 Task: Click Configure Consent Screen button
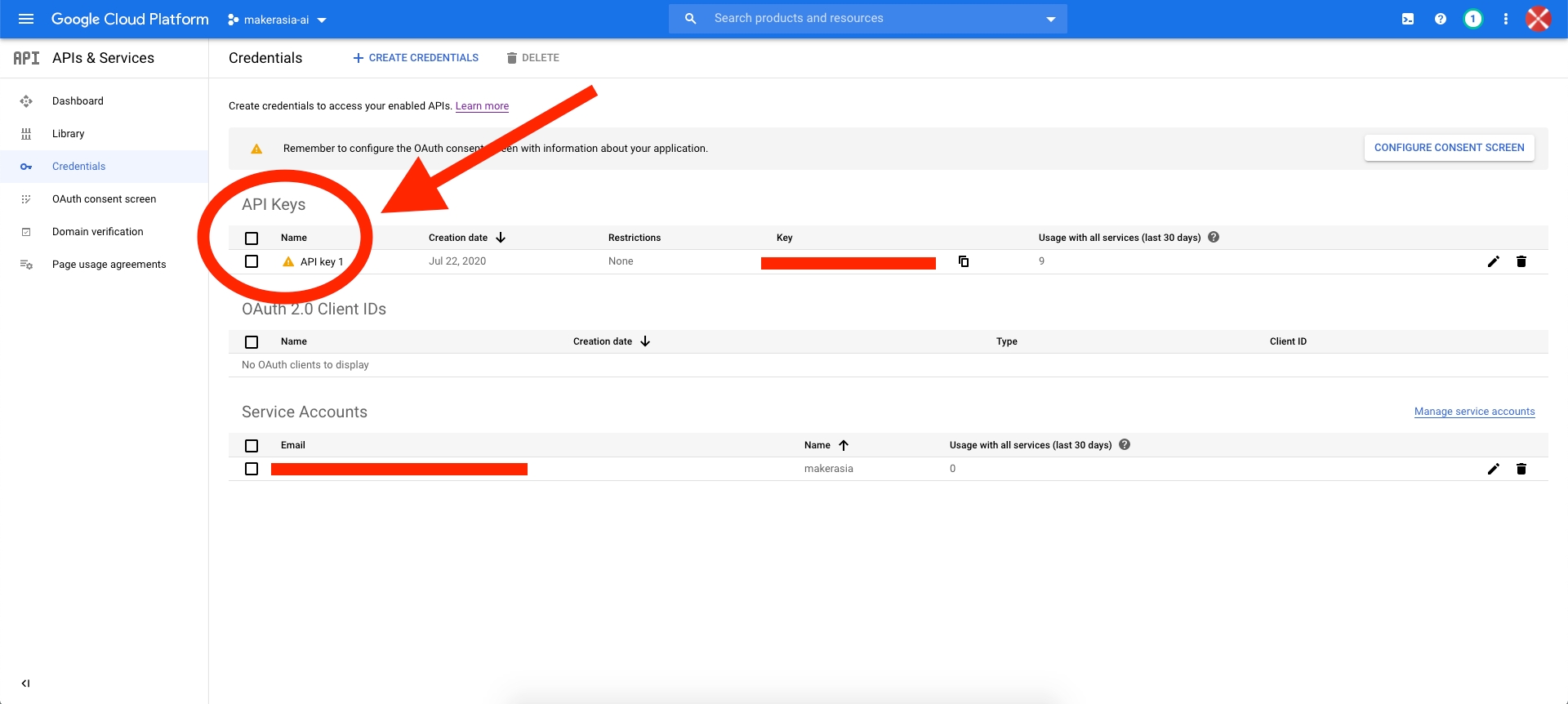pyautogui.click(x=1449, y=148)
